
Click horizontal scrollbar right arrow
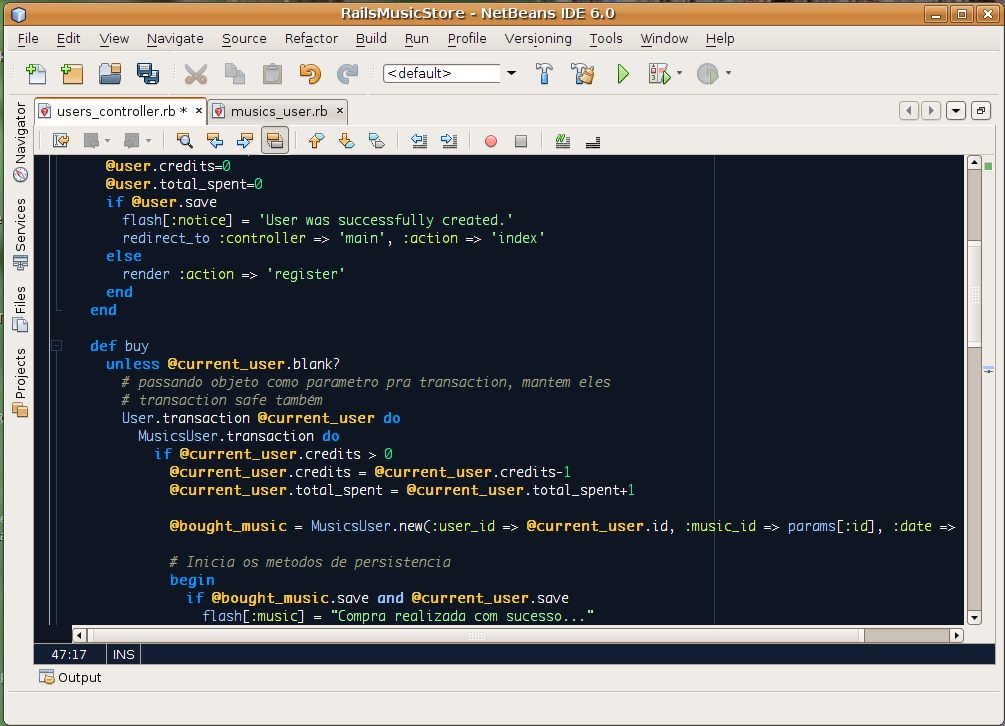click(x=956, y=636)
